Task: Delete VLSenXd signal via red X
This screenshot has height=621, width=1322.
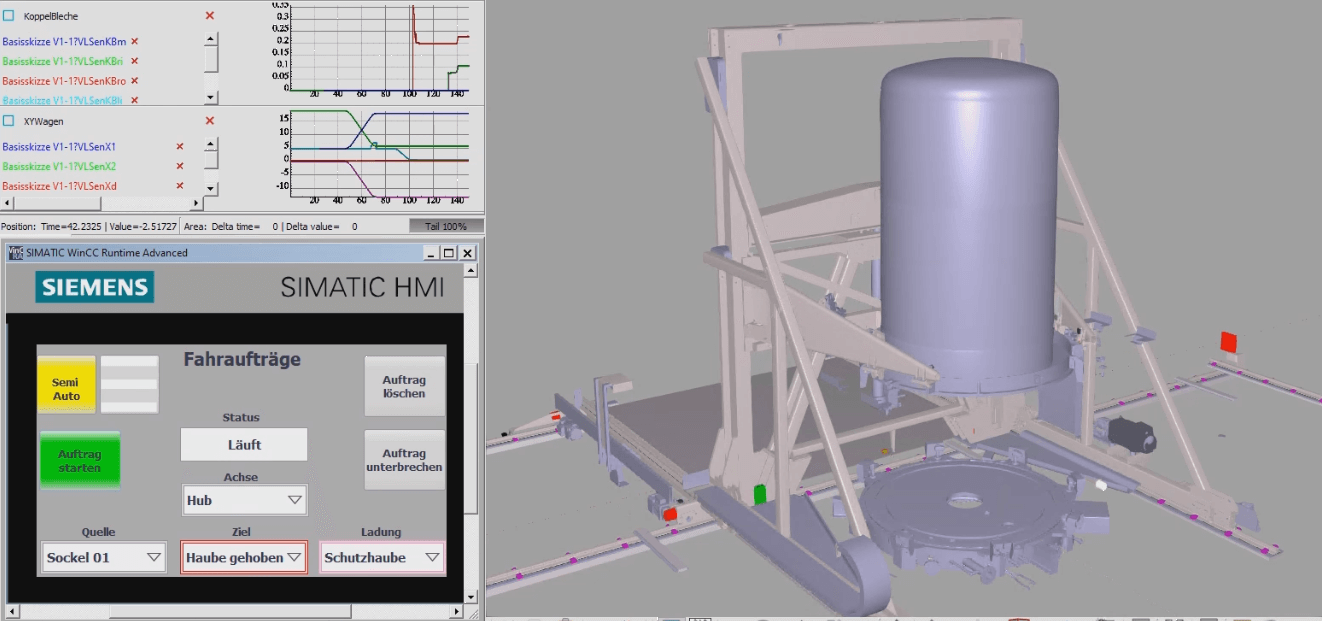Action: point(180,186)
